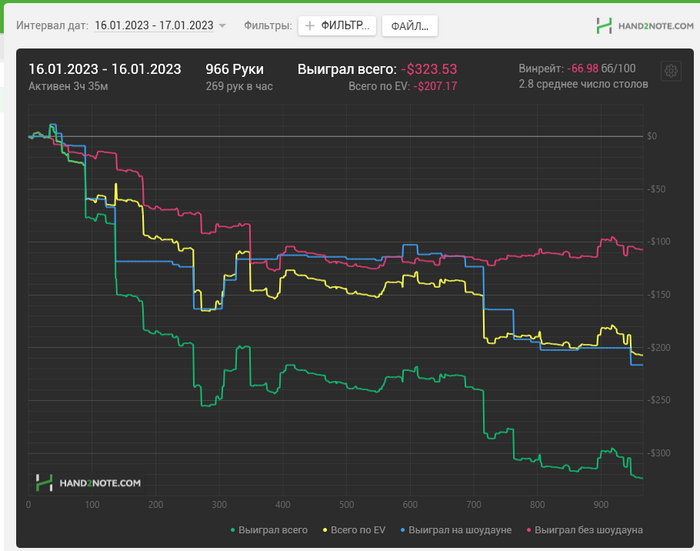Click the EV total value -$207.17

pos(435,86)
